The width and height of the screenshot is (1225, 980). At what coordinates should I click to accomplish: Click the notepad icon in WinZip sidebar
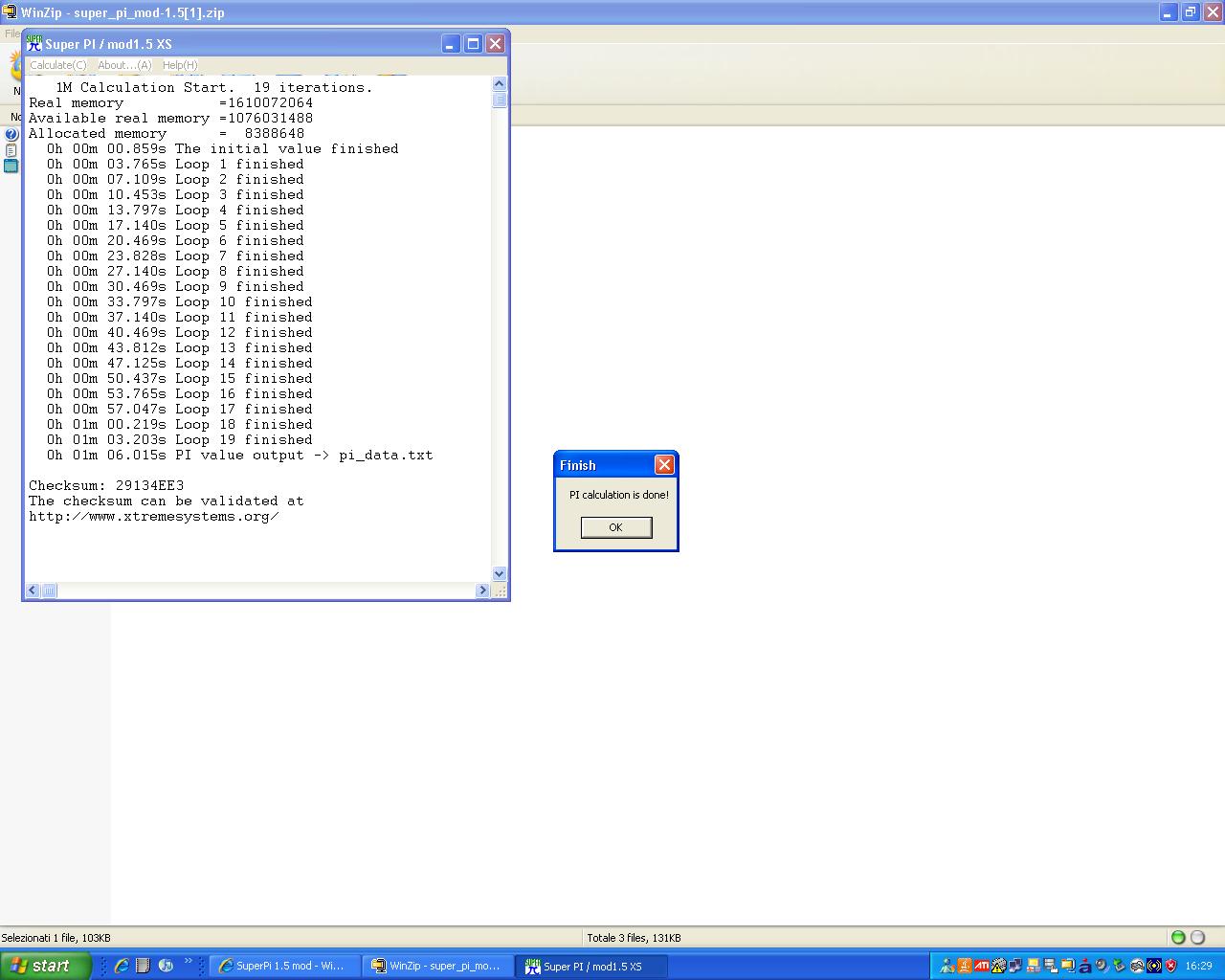pos(11,150)
